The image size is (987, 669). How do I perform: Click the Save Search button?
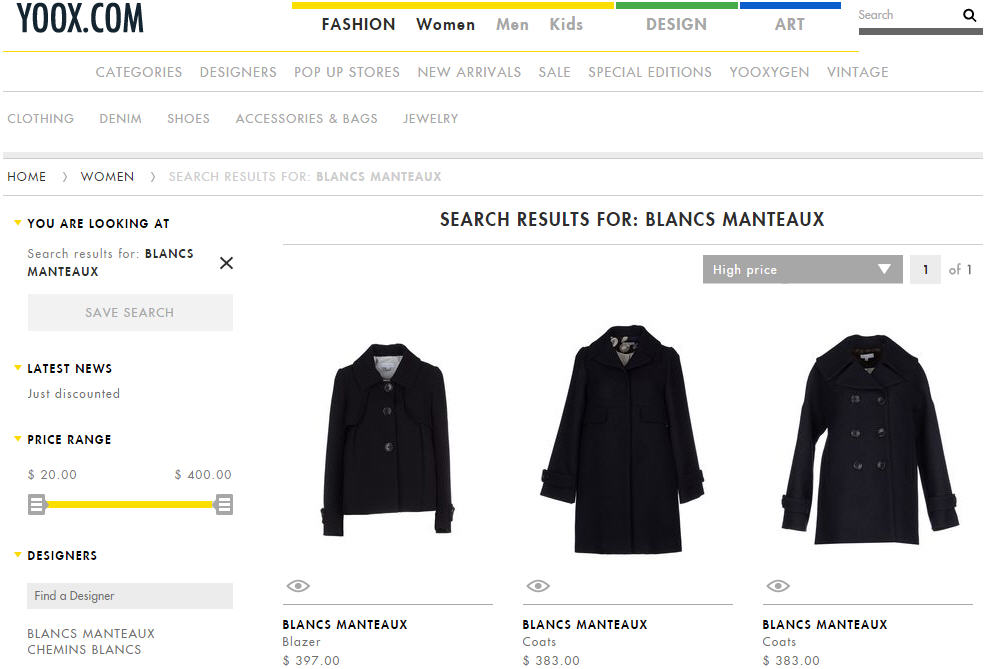[130, 313]
